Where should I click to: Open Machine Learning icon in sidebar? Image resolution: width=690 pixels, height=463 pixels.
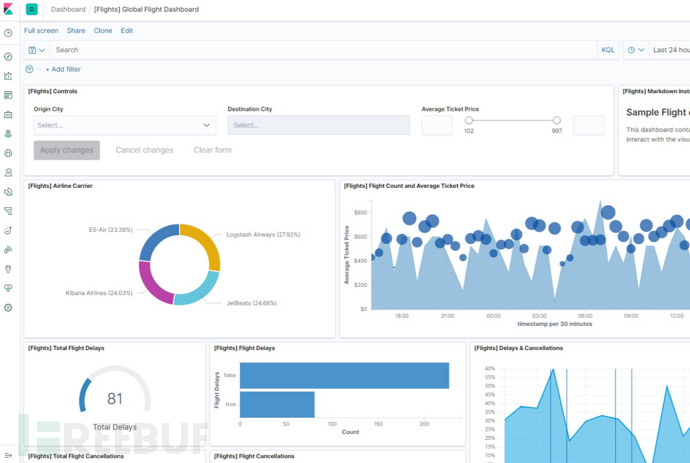coord(8,153)
